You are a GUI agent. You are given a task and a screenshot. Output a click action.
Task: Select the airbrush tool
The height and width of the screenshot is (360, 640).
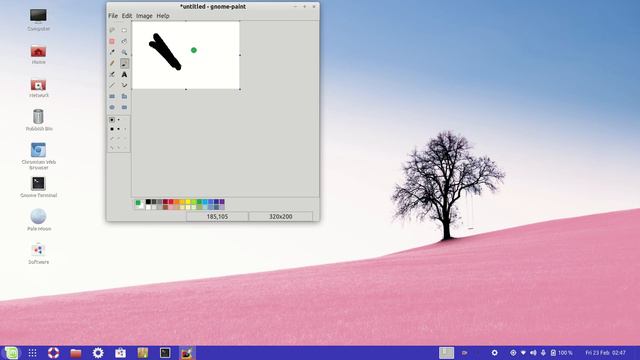click(112, 74)
